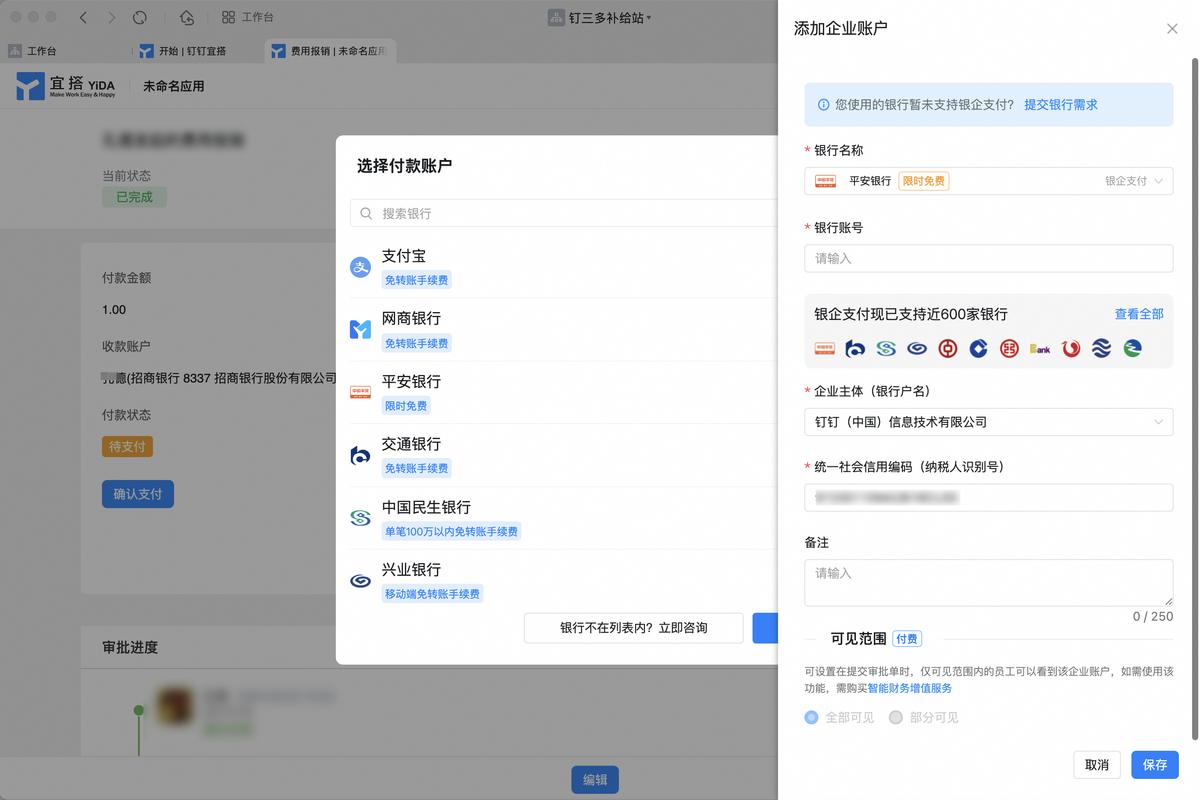Expand the 企业主体 dropdown
Image resolution: width=1200 pixels, height=800 pixels.
tap(988, 422)
